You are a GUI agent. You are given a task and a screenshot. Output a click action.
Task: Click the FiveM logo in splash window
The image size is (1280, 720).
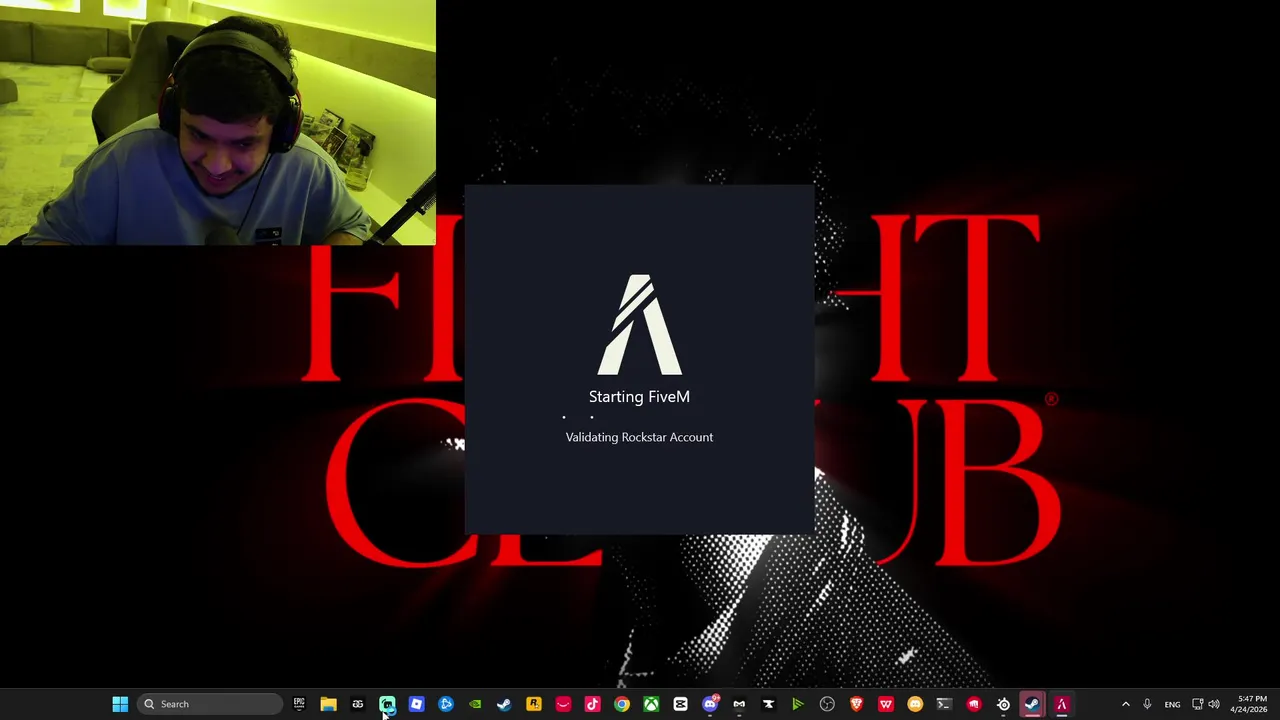coord(640,325)
